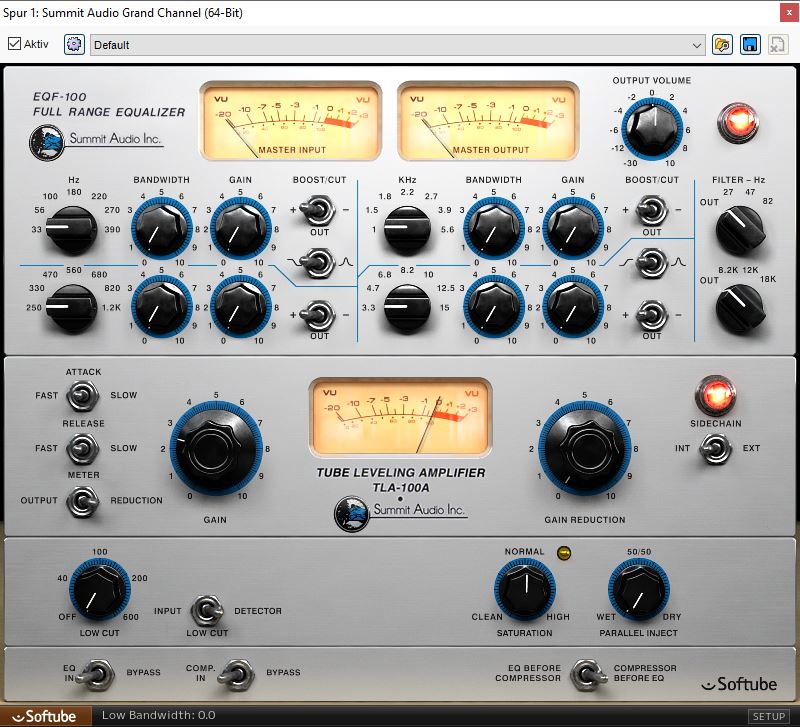Uncheck the Aktiv checkbox
Image resolution: width=800 pixels, height=727 pixels.
14,44
